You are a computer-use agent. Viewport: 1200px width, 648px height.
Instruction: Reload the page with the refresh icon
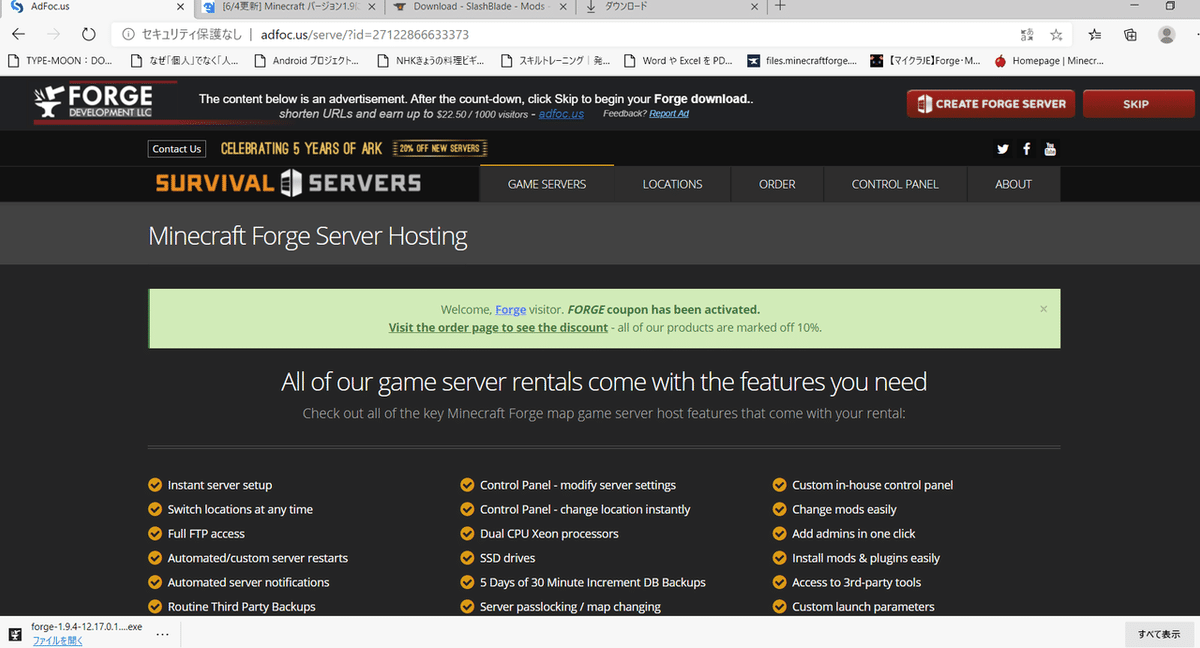(89, 34)
